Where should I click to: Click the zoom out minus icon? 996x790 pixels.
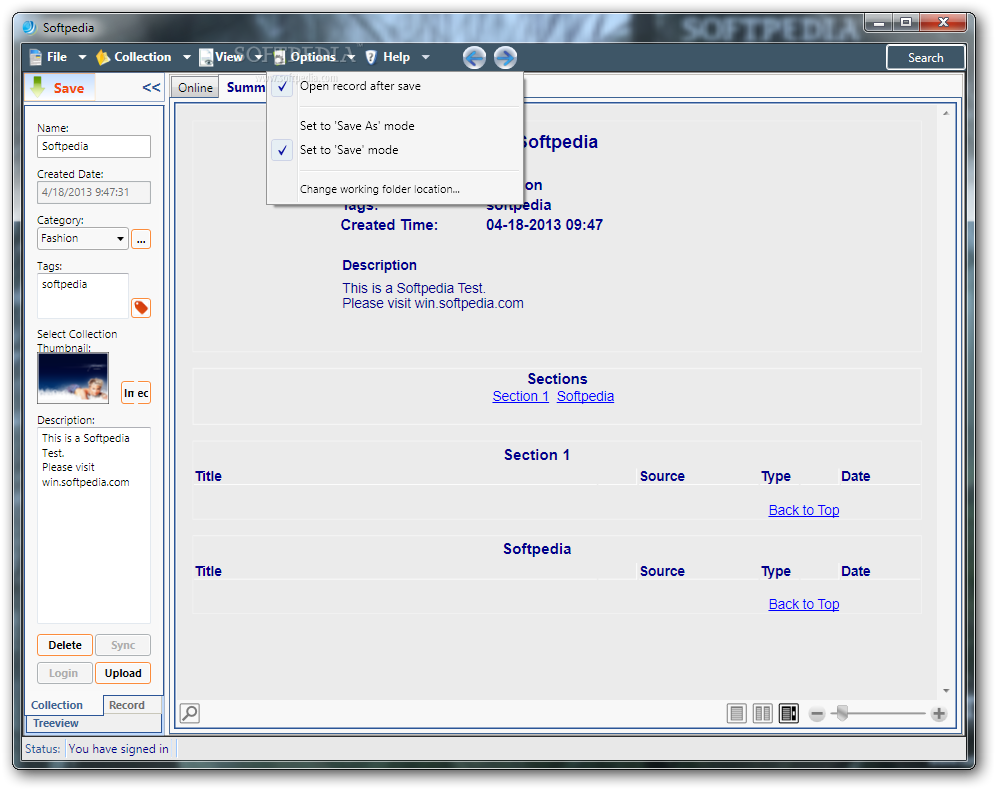click(x=817, y=714)
